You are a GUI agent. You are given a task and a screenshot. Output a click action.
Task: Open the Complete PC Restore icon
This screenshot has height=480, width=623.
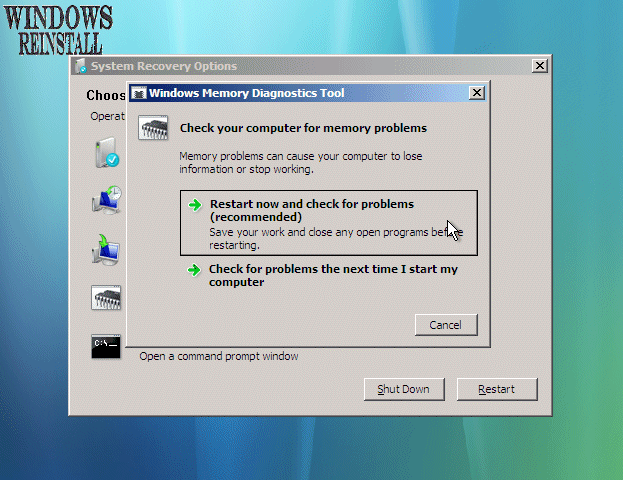click(106, 247)
